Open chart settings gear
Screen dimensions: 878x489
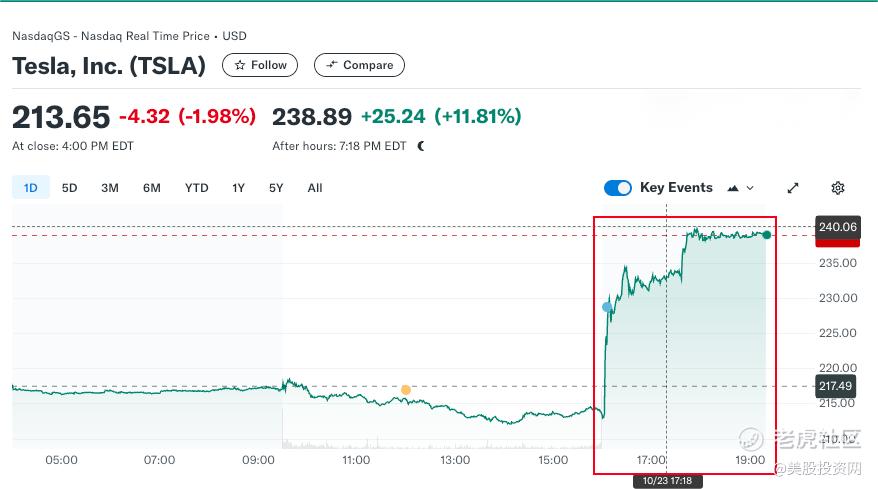838,188
